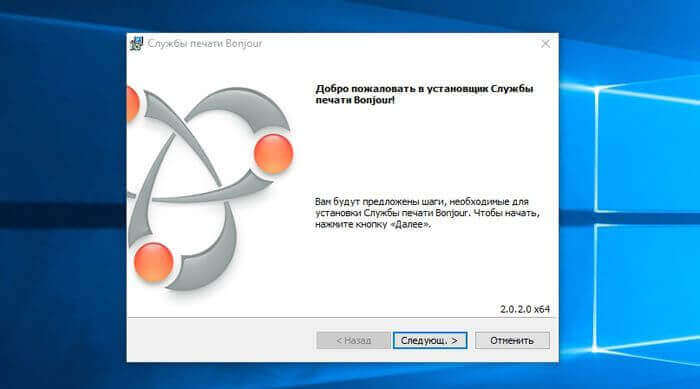Click the Отменить button
Screen dimensions: 700x389
512,340
